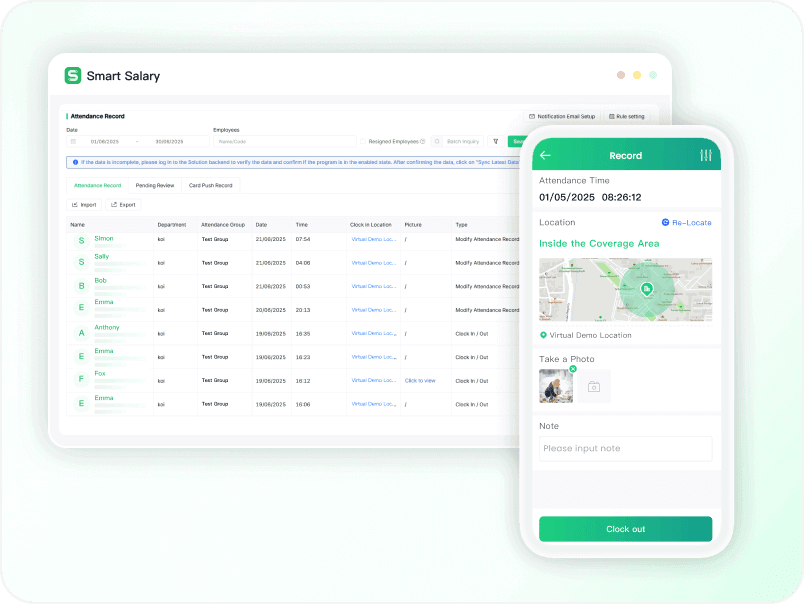Open Notification Email Setup
Viewport: 804px width, 604px height.
click(561, 116)
